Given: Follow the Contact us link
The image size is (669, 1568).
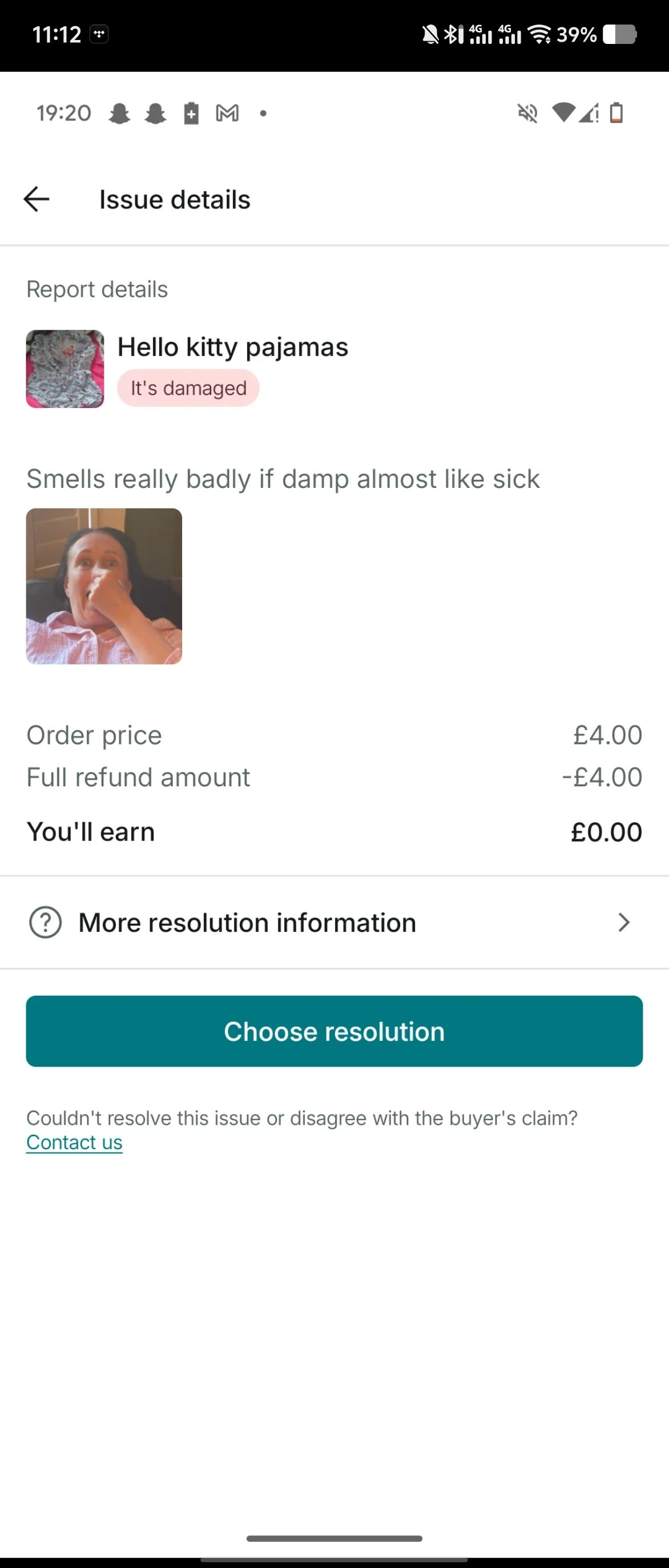Looking at the screenshot, I should tap(74, 1142).
